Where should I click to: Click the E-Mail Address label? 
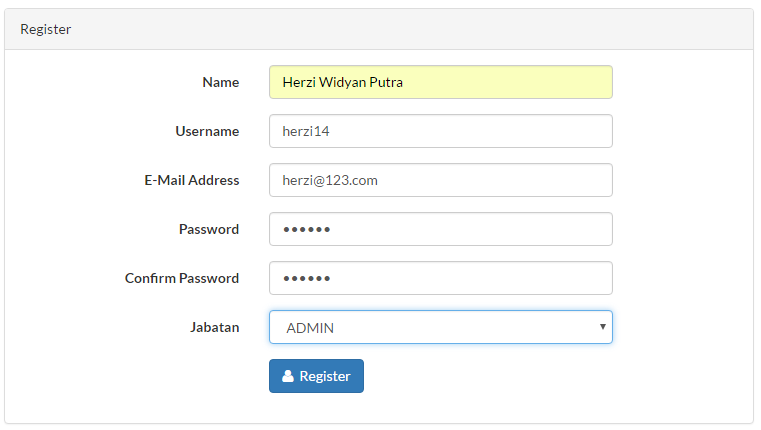(x=191, y=180)
